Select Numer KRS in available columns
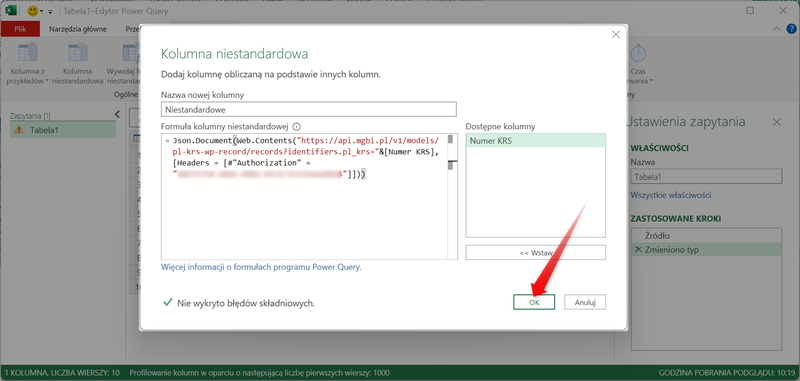Image resolution: width=800 pixels, height=381 pixels. 535,141
